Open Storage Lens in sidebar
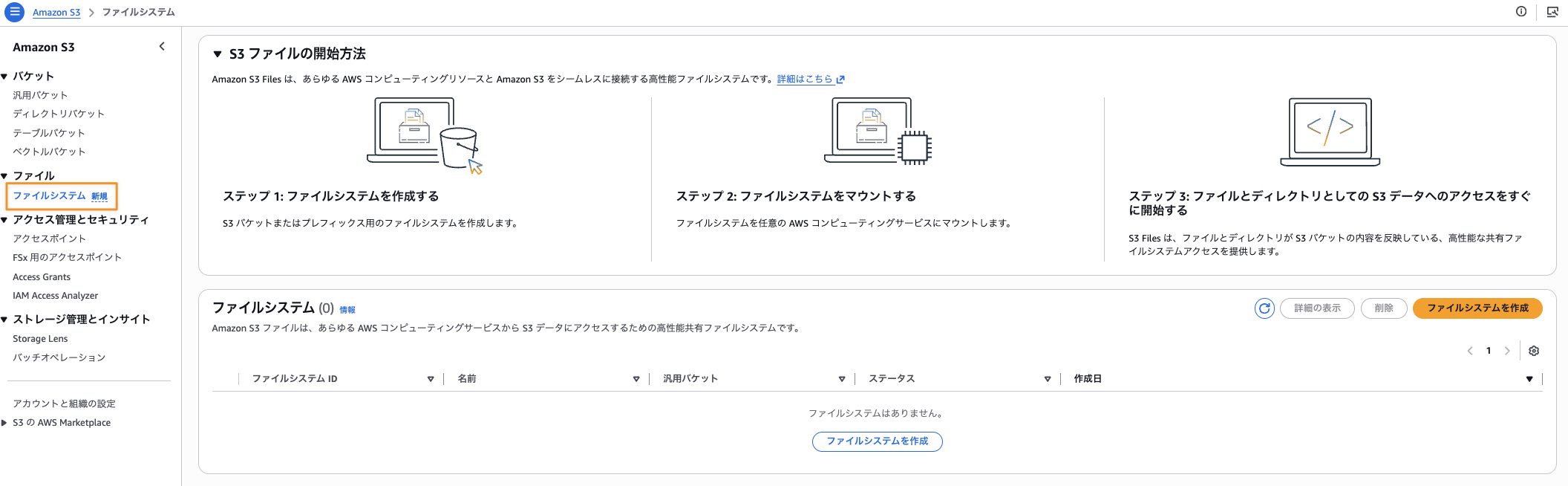Image resolution: width=1568 pixels, height=486 pixels. click(x=40, y=339)
